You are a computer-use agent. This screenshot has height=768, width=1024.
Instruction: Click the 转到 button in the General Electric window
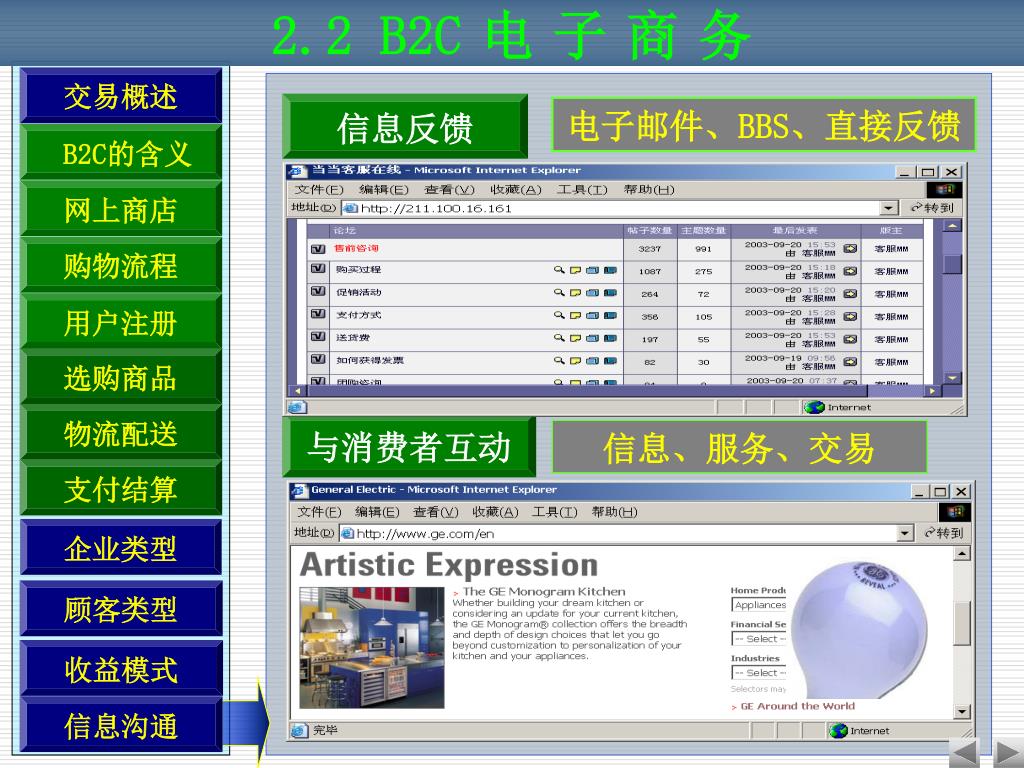point(944,534)
